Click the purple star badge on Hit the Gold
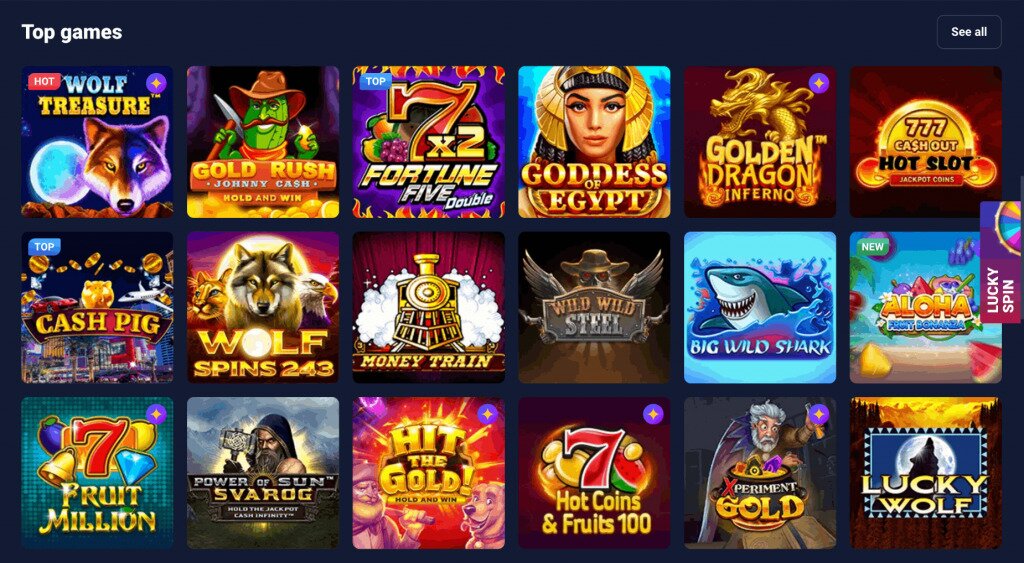 (x=487, y=414)
